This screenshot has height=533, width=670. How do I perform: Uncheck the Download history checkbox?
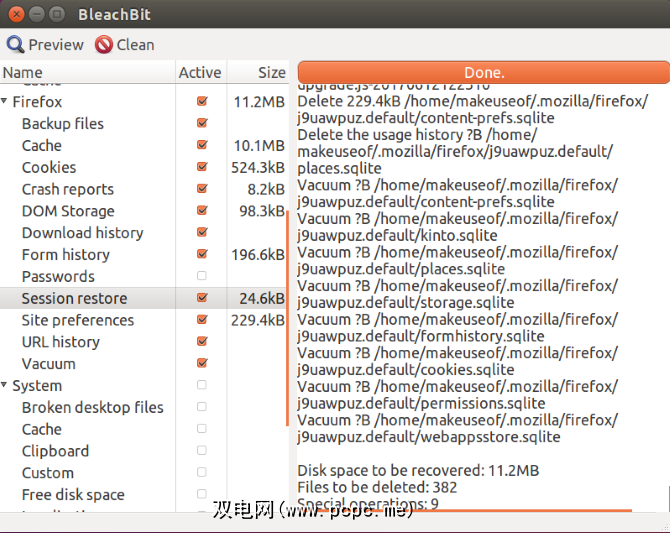coord(202,232)
